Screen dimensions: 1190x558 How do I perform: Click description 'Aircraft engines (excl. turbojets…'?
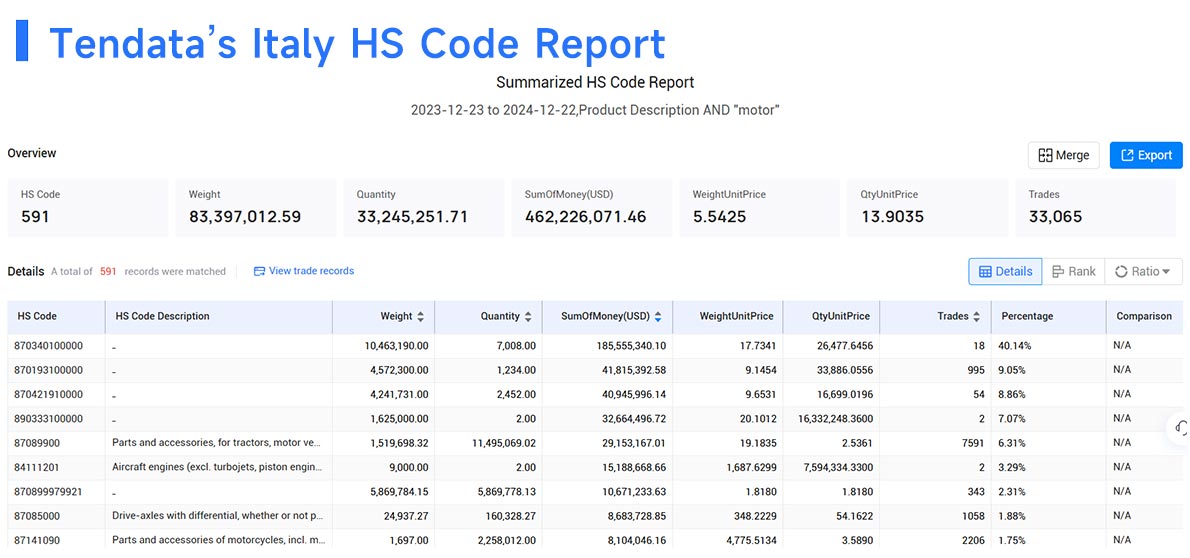219,467
